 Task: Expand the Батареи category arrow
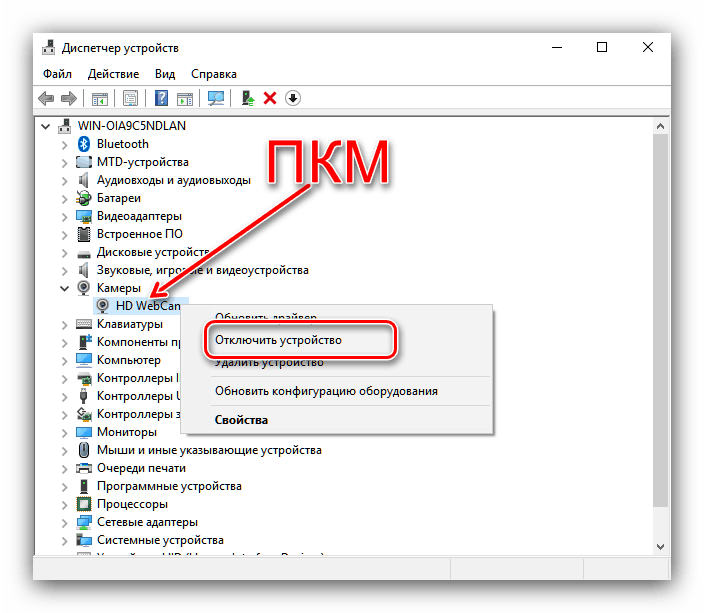(x=65, y=198)
